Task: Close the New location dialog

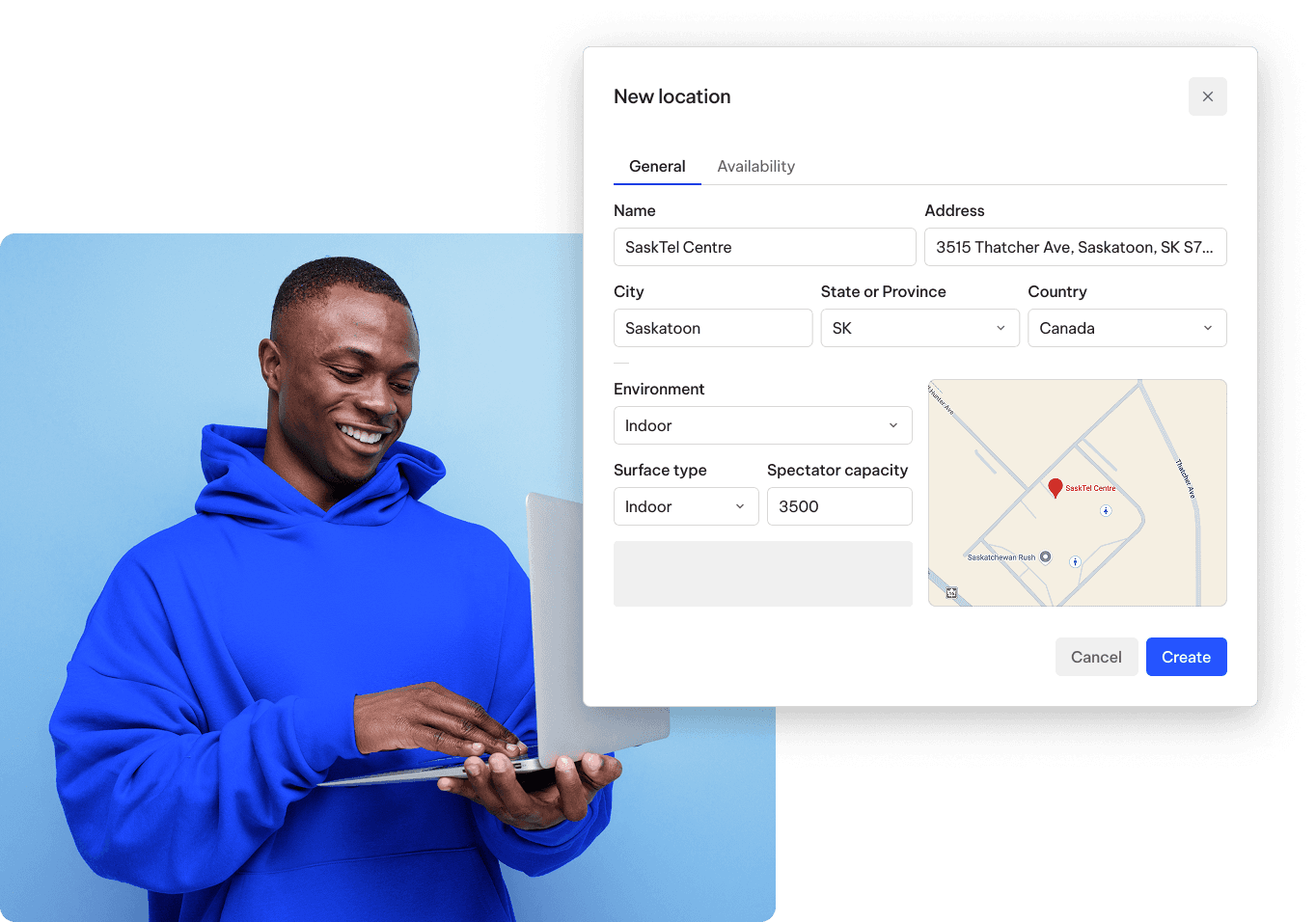Action: click(x=1207, y=96)
